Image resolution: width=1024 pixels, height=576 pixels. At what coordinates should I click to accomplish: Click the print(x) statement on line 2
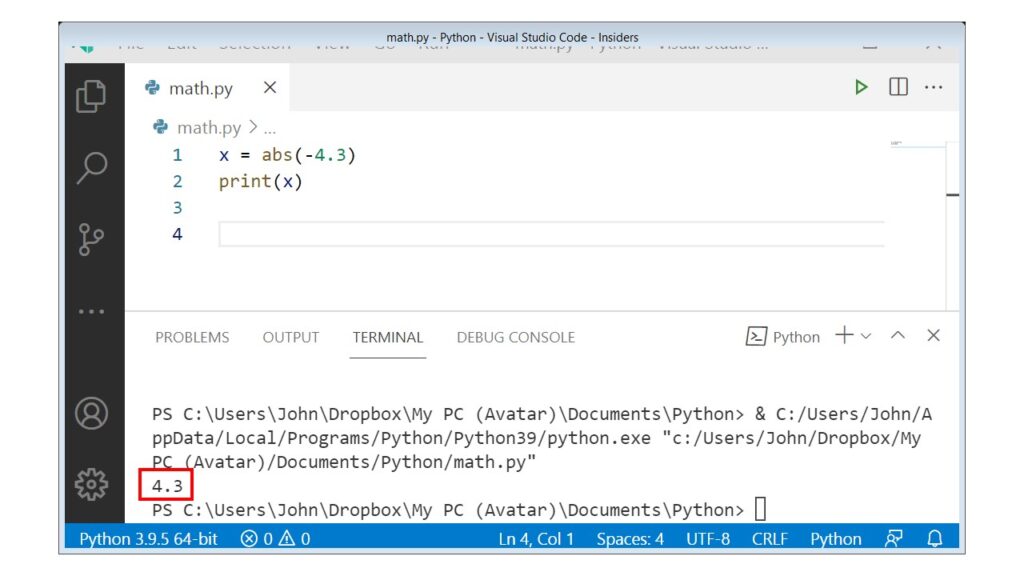261,182
